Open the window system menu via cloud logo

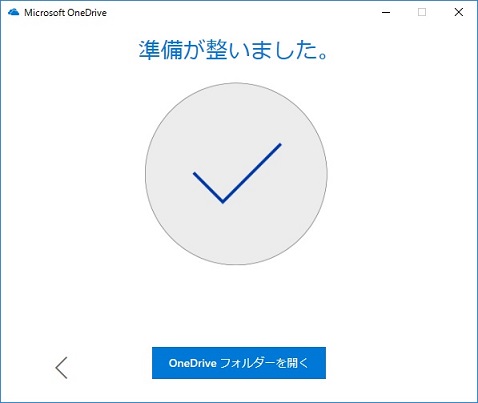14,12
